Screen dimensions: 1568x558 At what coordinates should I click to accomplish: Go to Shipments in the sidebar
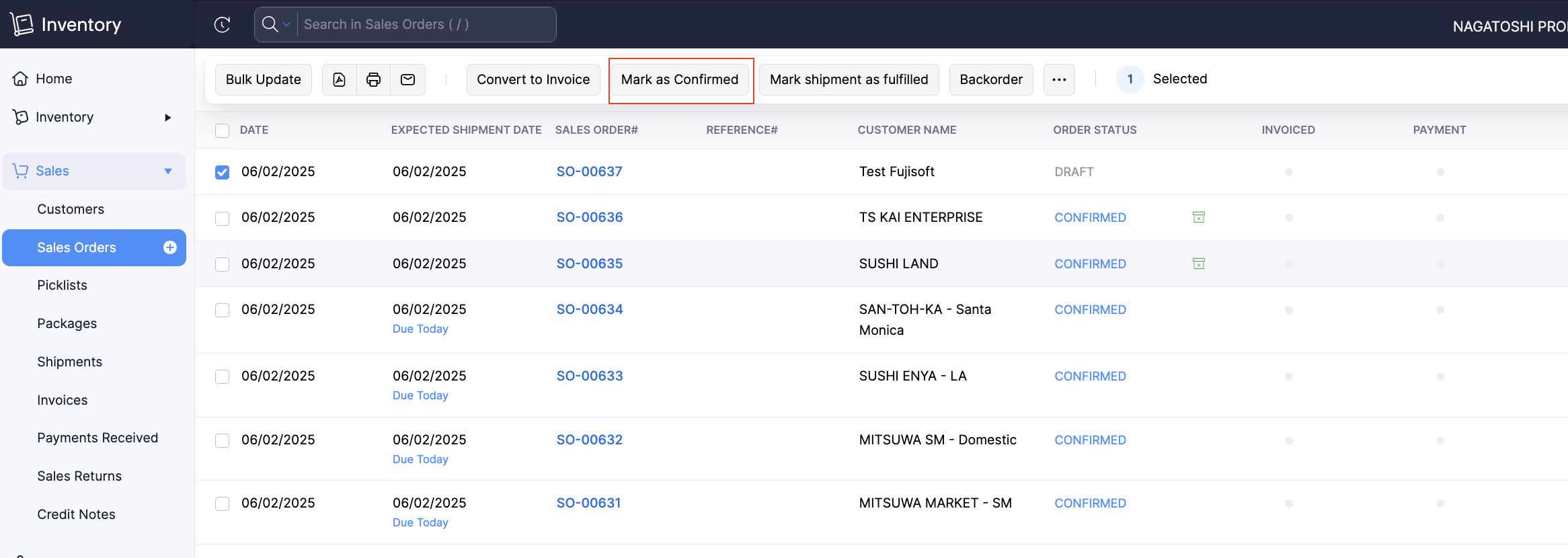tap(70, 362)
